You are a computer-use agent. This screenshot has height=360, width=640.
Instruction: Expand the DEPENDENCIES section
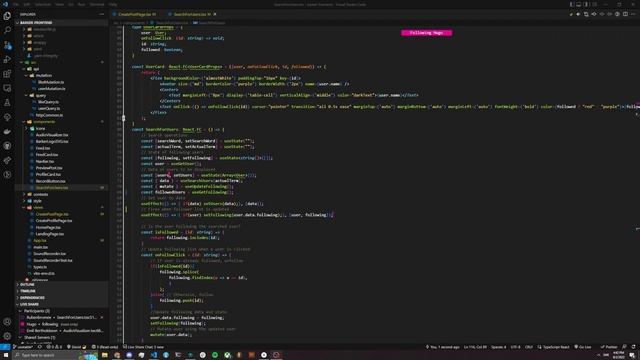point(61,298)
